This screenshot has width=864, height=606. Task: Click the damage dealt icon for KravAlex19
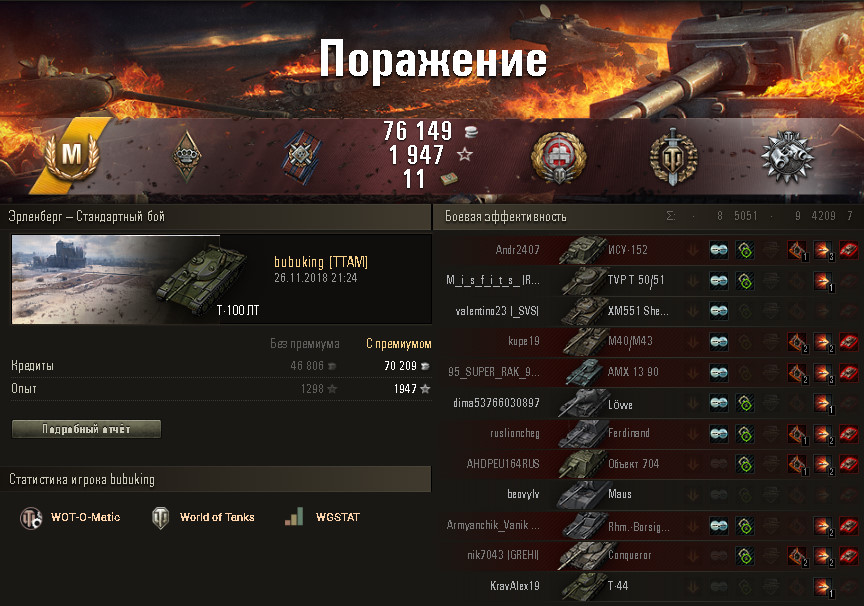[x=823, y=586]
